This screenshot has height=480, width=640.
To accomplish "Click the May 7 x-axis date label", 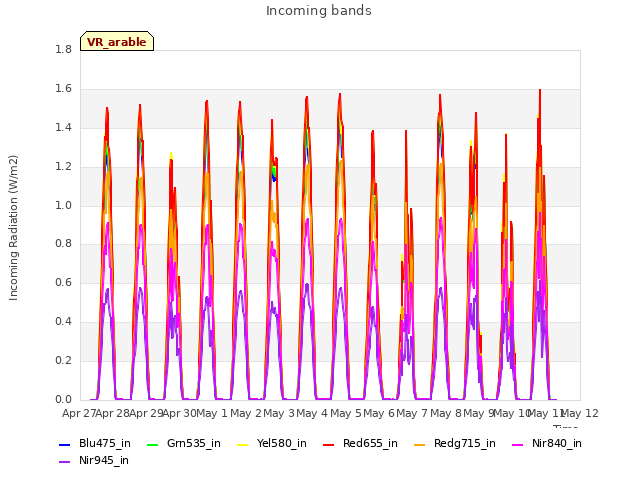I will click(x=412, y=413).
